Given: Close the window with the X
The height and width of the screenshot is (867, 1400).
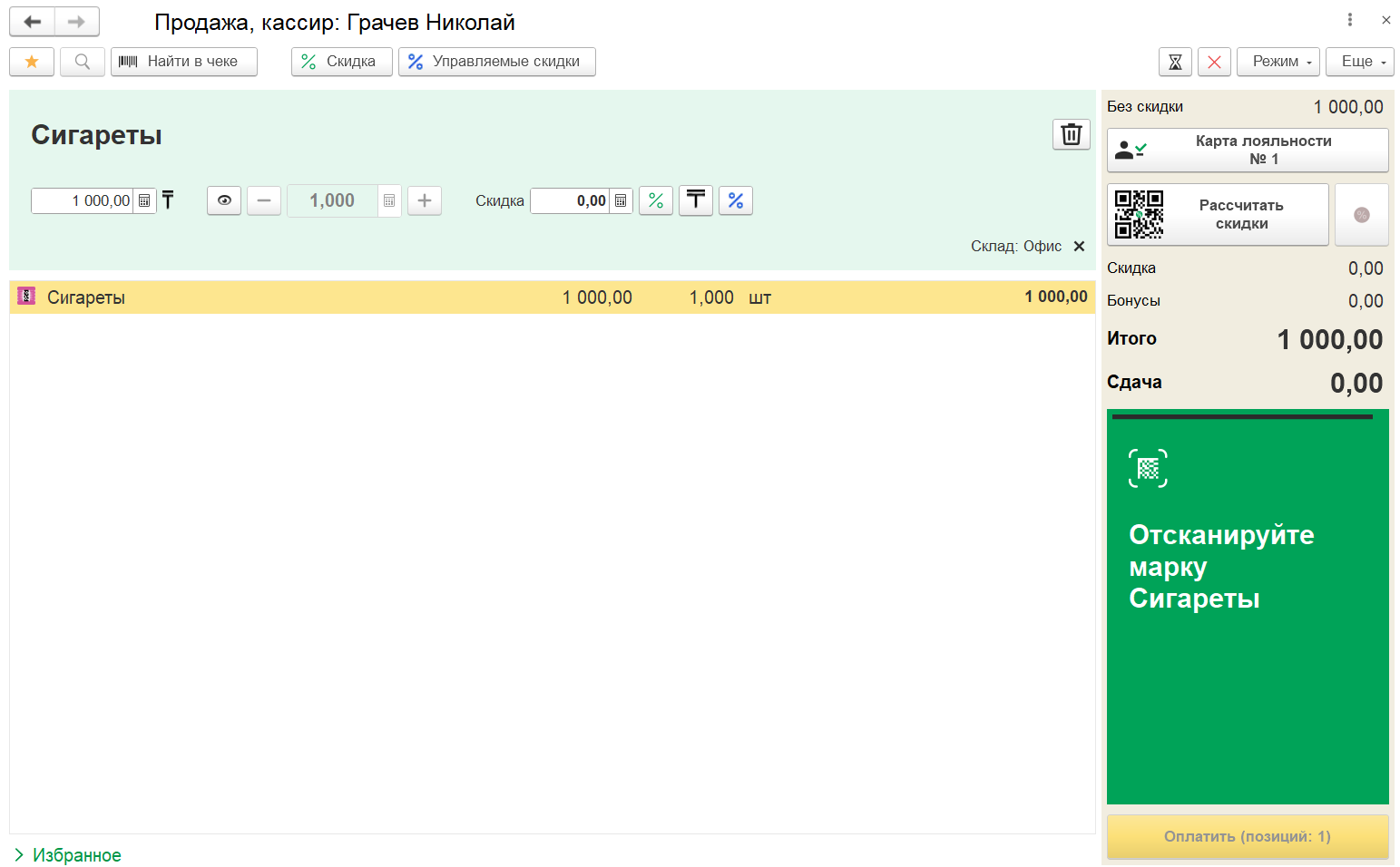Looking at the screenshot, I should (x=1386, y=20).
